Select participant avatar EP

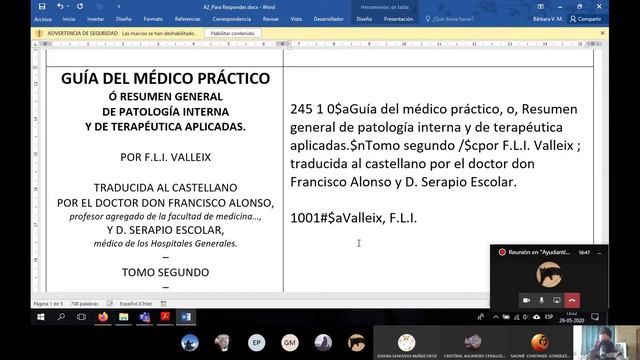[256, 342]
